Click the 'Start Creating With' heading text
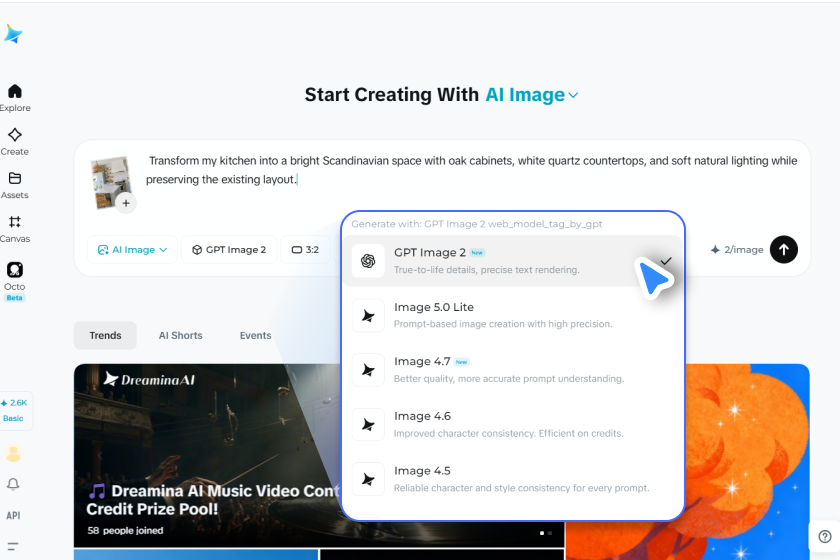This screenshot has width=840, height=560. pos(392,95)
